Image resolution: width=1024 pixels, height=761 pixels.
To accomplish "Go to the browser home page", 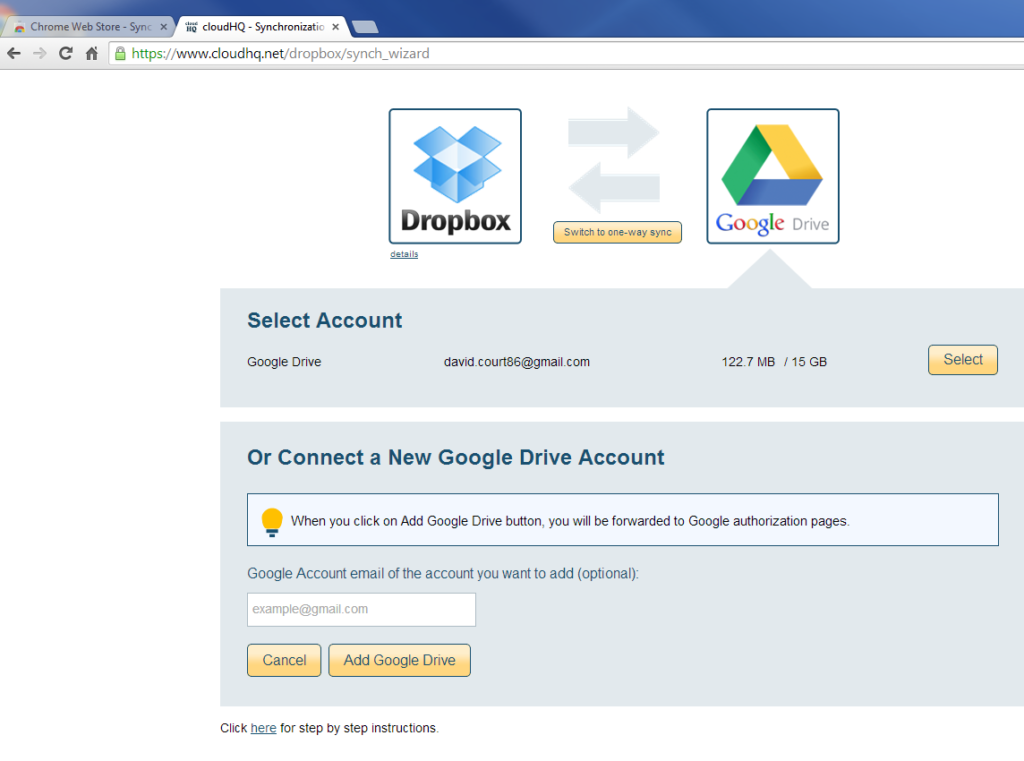I will tap(91, 53).
